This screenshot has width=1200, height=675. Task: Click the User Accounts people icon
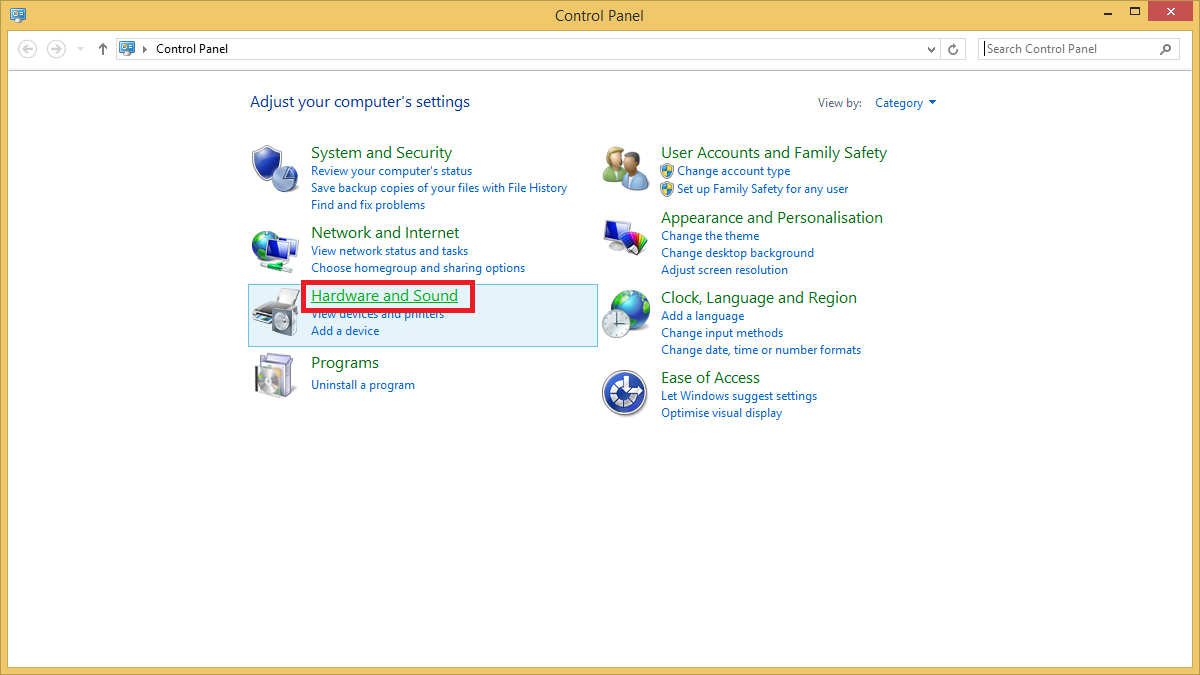click(x=626, y=167)
